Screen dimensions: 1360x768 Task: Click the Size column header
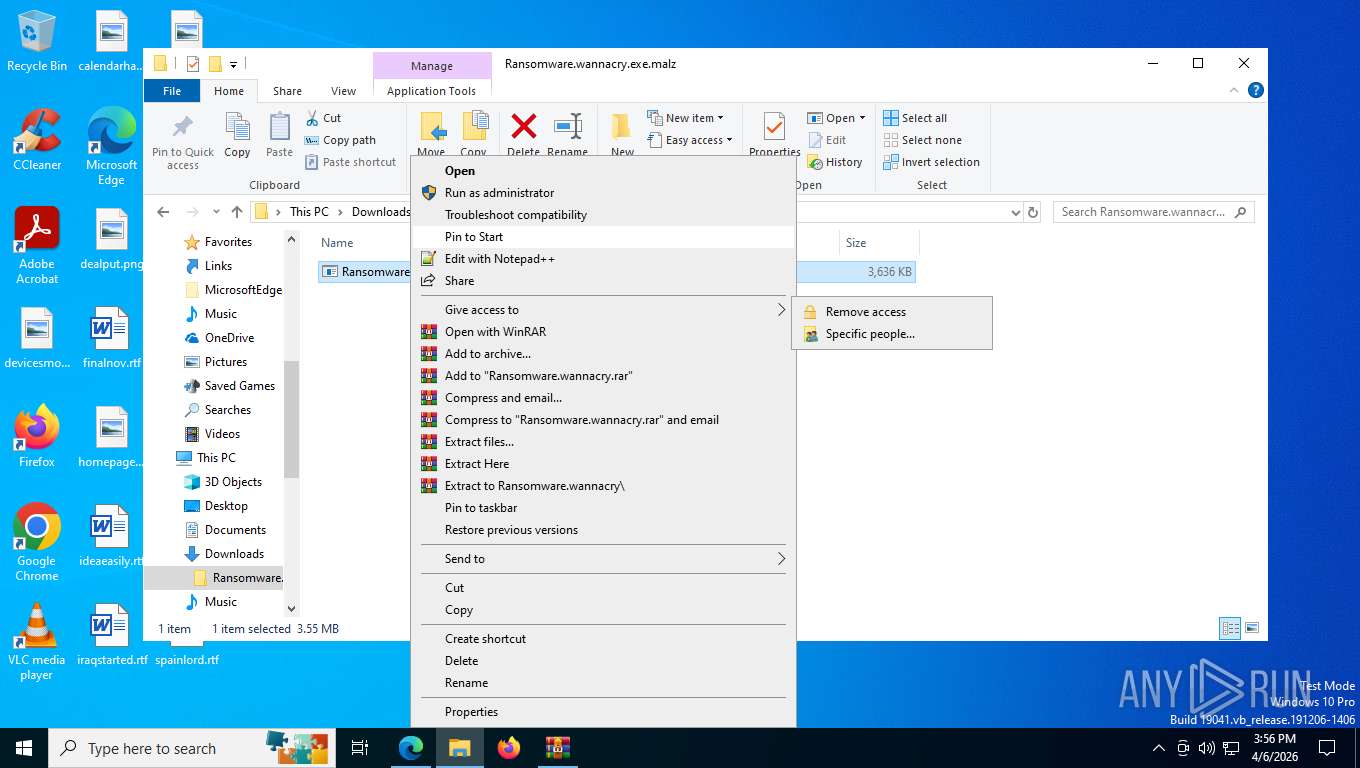point(878,243)
